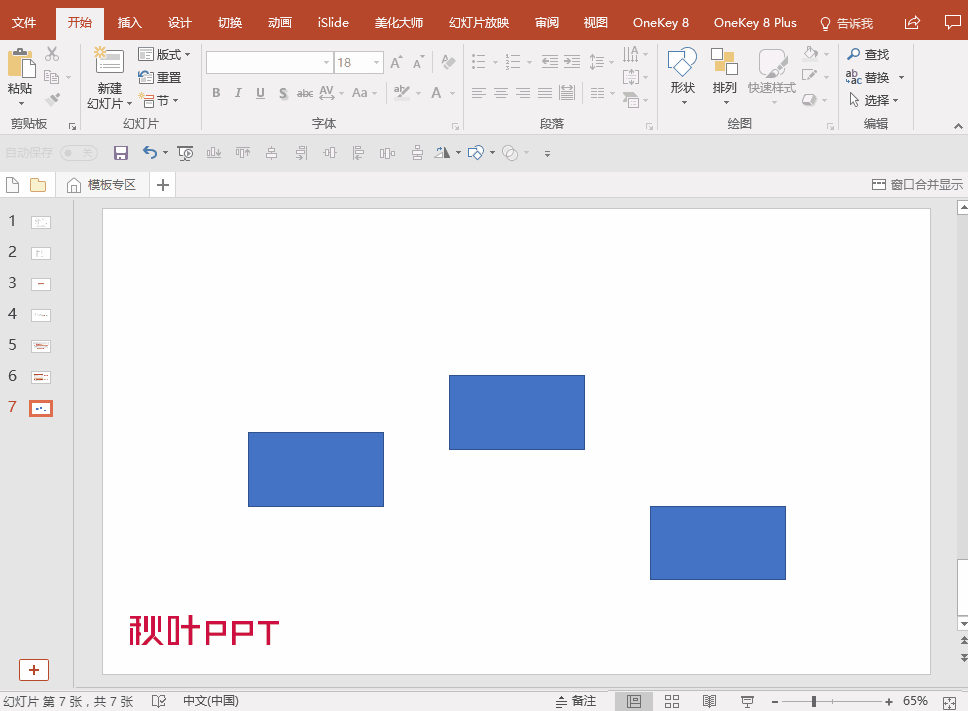Open the Insert (插入) ribbon tab

(x=130, y=22)
